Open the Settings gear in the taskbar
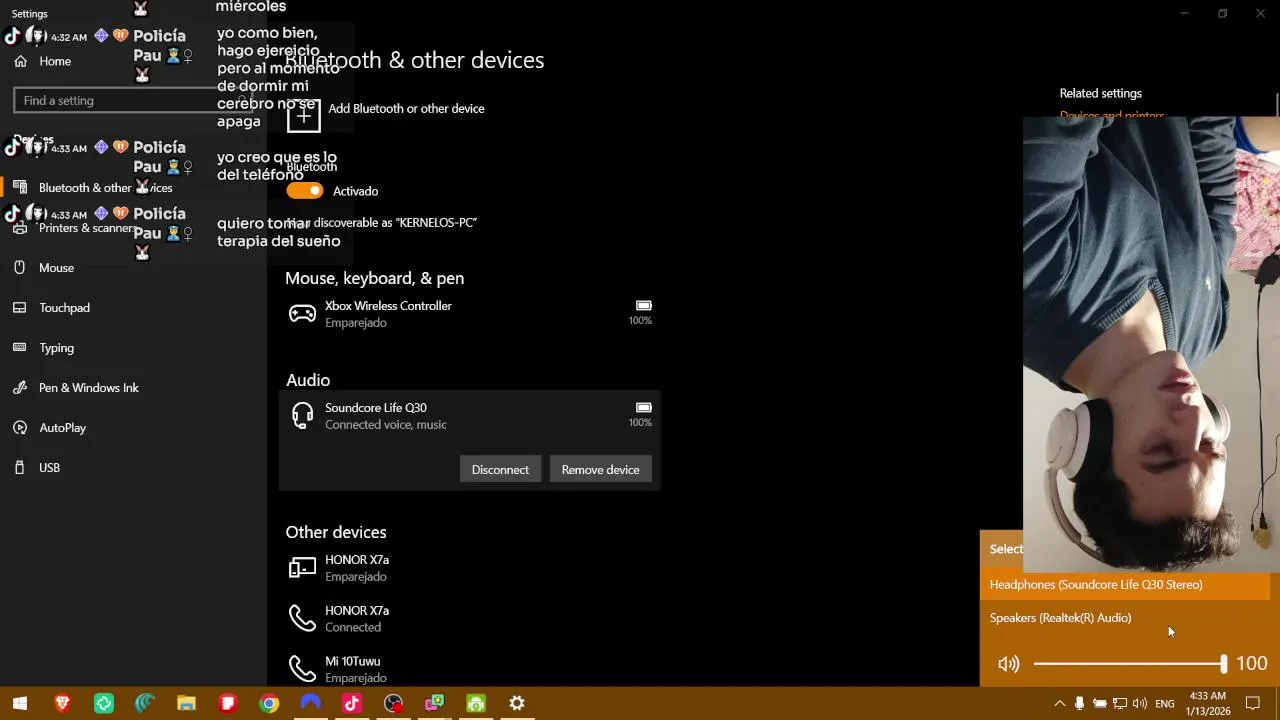This screenshot has height=720, width=1280. tap(517, 703)
